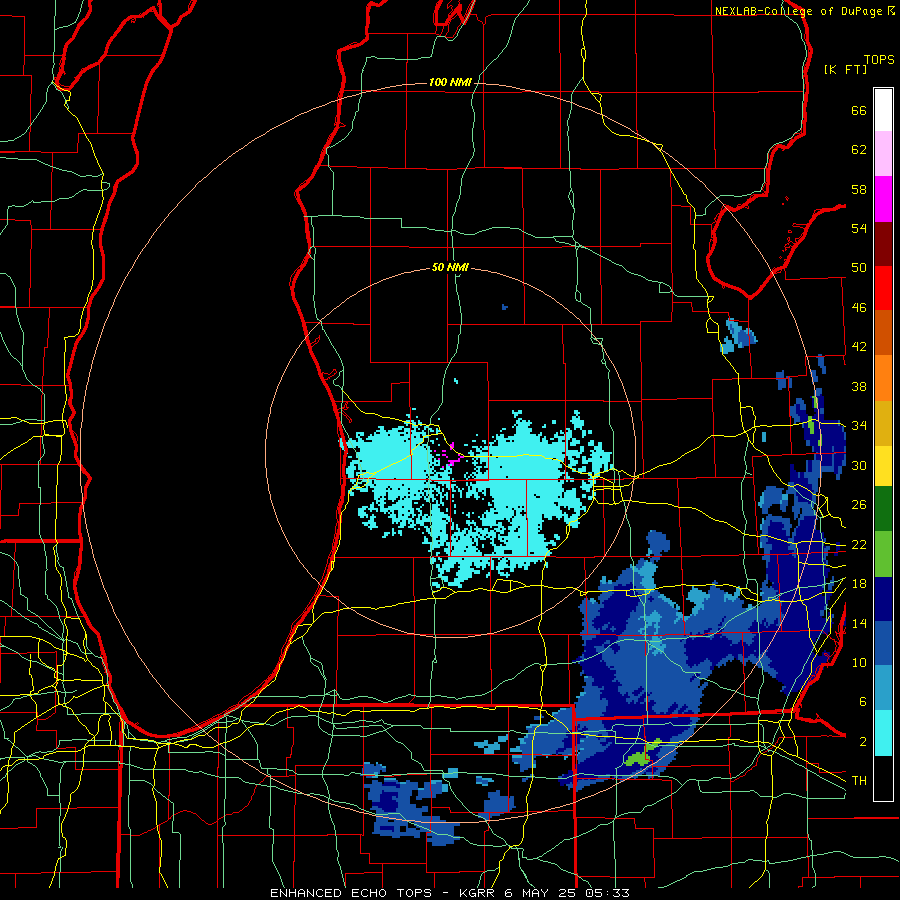Click the 62 legend value

coord(859,150)
